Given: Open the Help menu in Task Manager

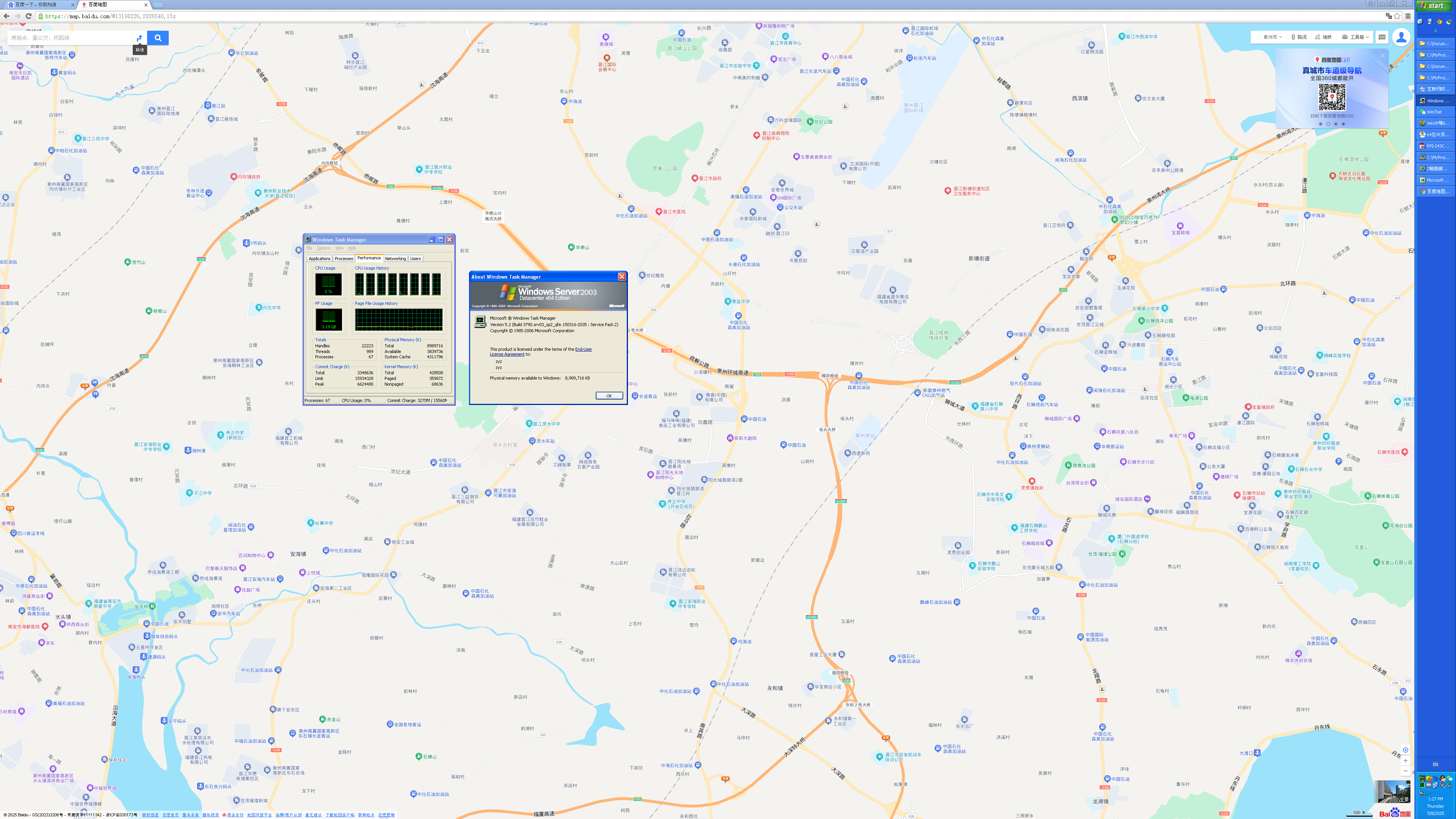Looking at the screenshot, I should point(352,248).
